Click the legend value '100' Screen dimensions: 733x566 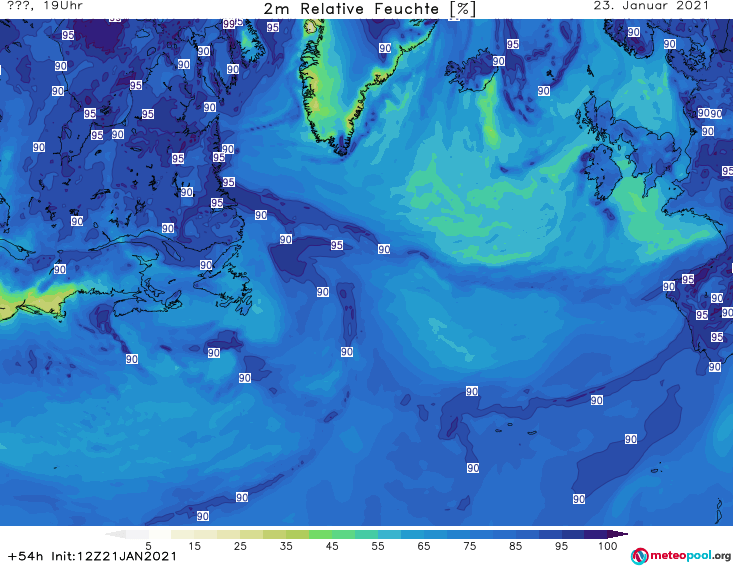608,546
